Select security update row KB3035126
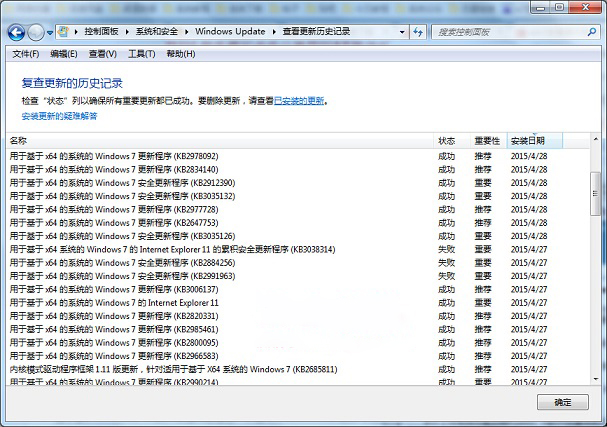Image resolution: width=607 pixels, height=427 pixels. click(x=298, y=236)
